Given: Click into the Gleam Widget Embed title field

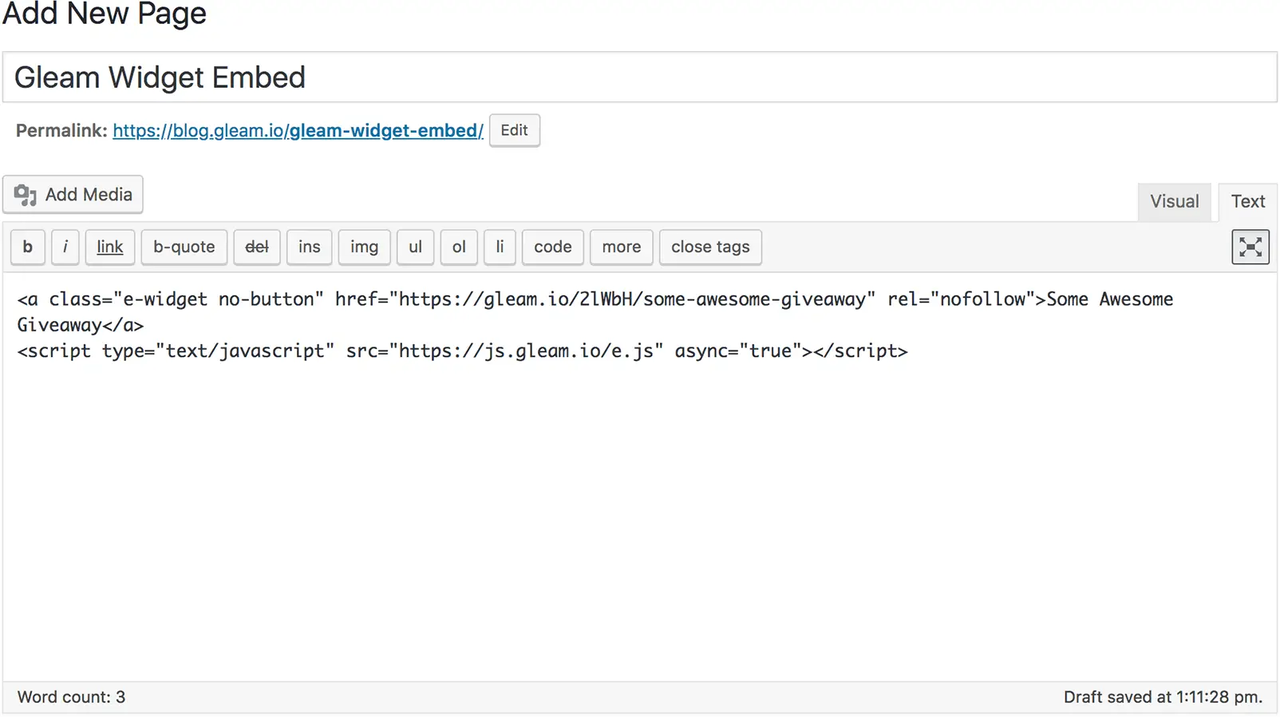Looking at the screenshot, I should [x=640, y=78].
